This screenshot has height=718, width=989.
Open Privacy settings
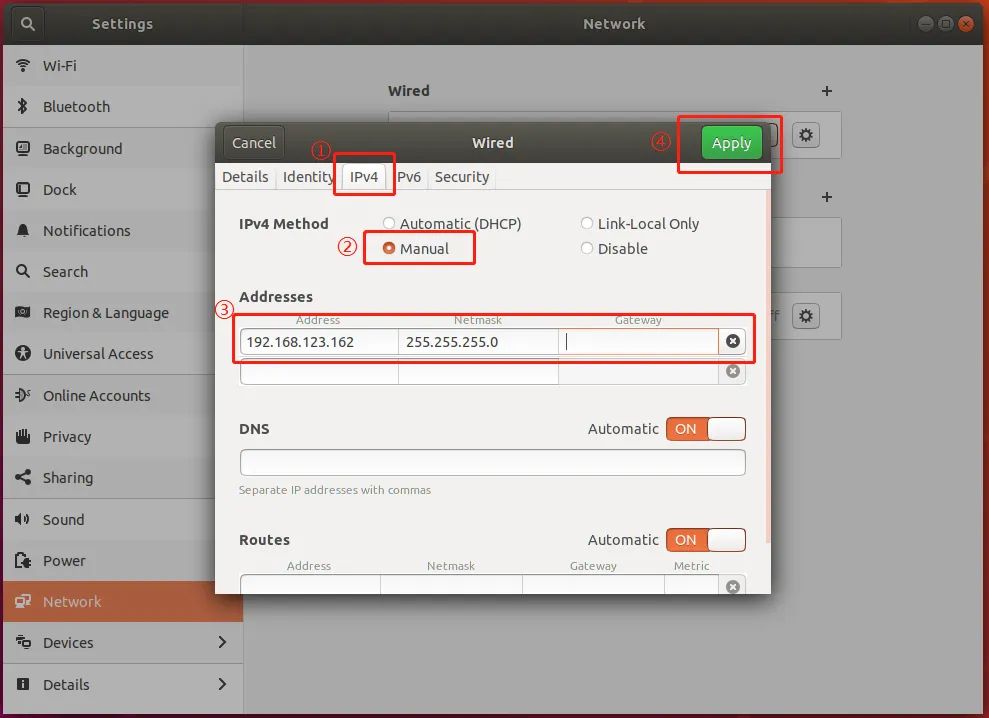tap(123, 437)
